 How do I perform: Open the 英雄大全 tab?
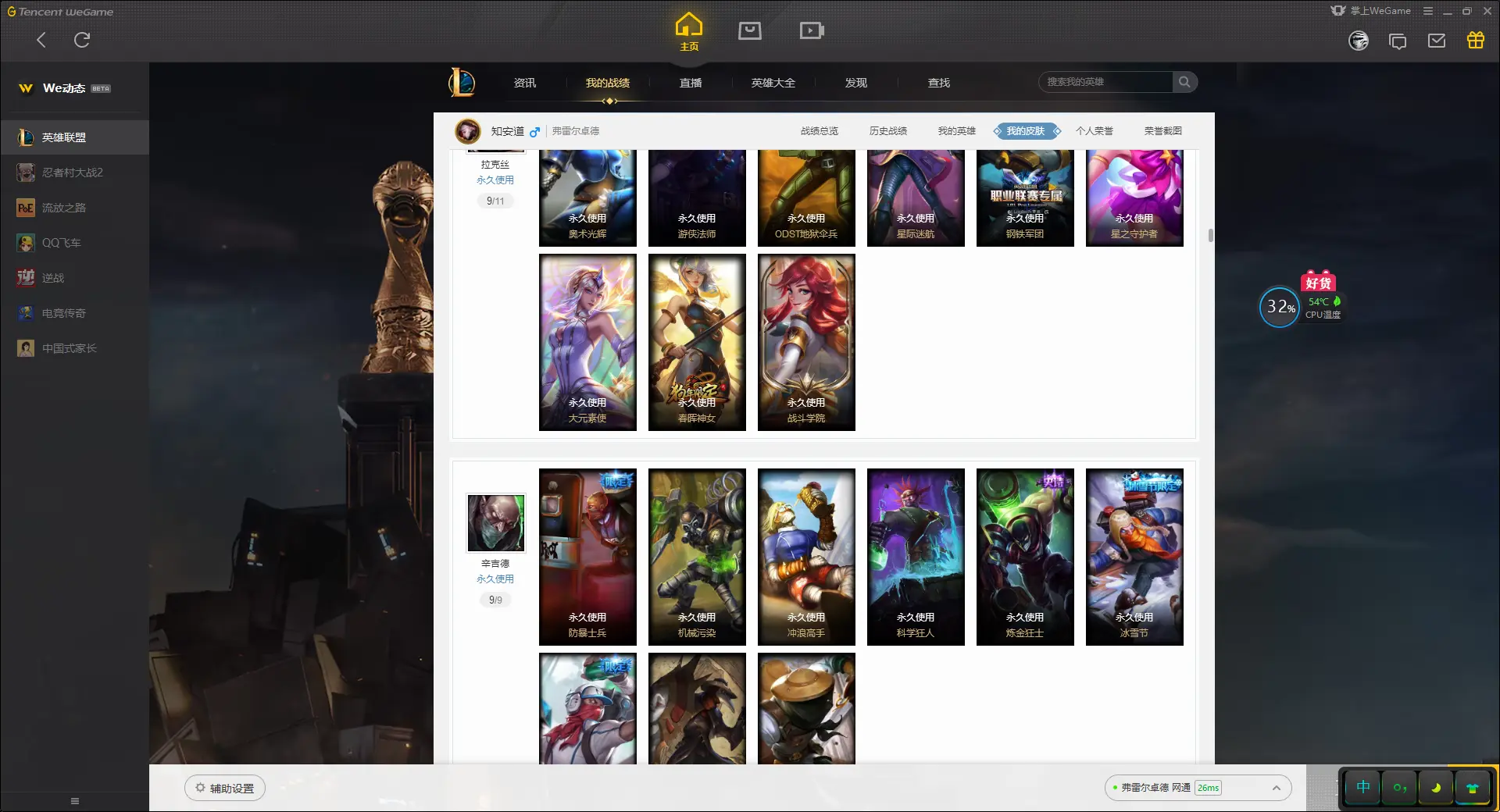[x=773, y=83]
